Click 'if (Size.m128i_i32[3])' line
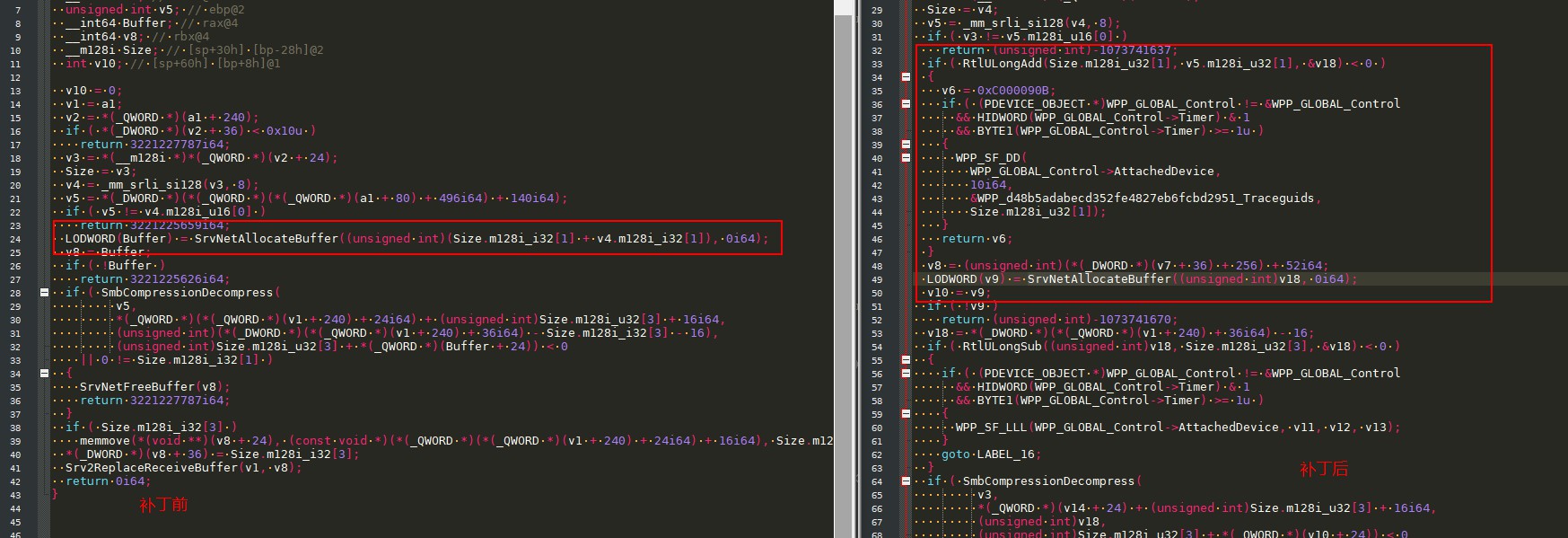Screen dimensions: 1568x538 [151, 427]
